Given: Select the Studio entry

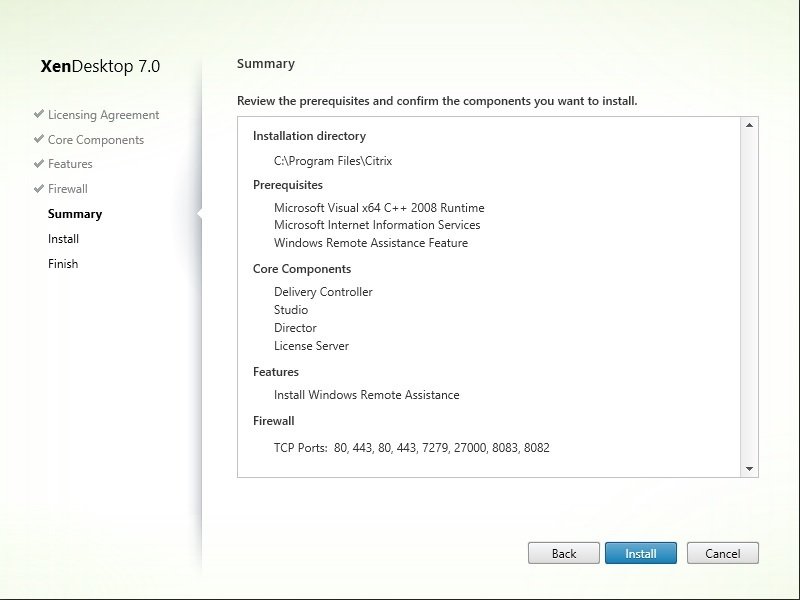Looking at the screenshot, I should coord(291,310).
